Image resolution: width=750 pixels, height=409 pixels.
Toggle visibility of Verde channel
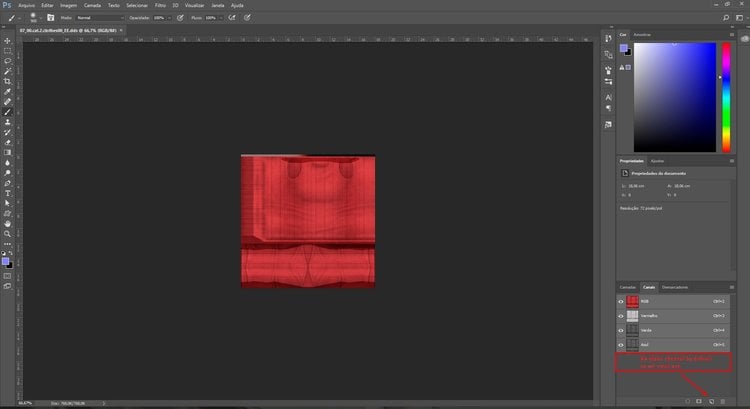(x=621, y=330)
